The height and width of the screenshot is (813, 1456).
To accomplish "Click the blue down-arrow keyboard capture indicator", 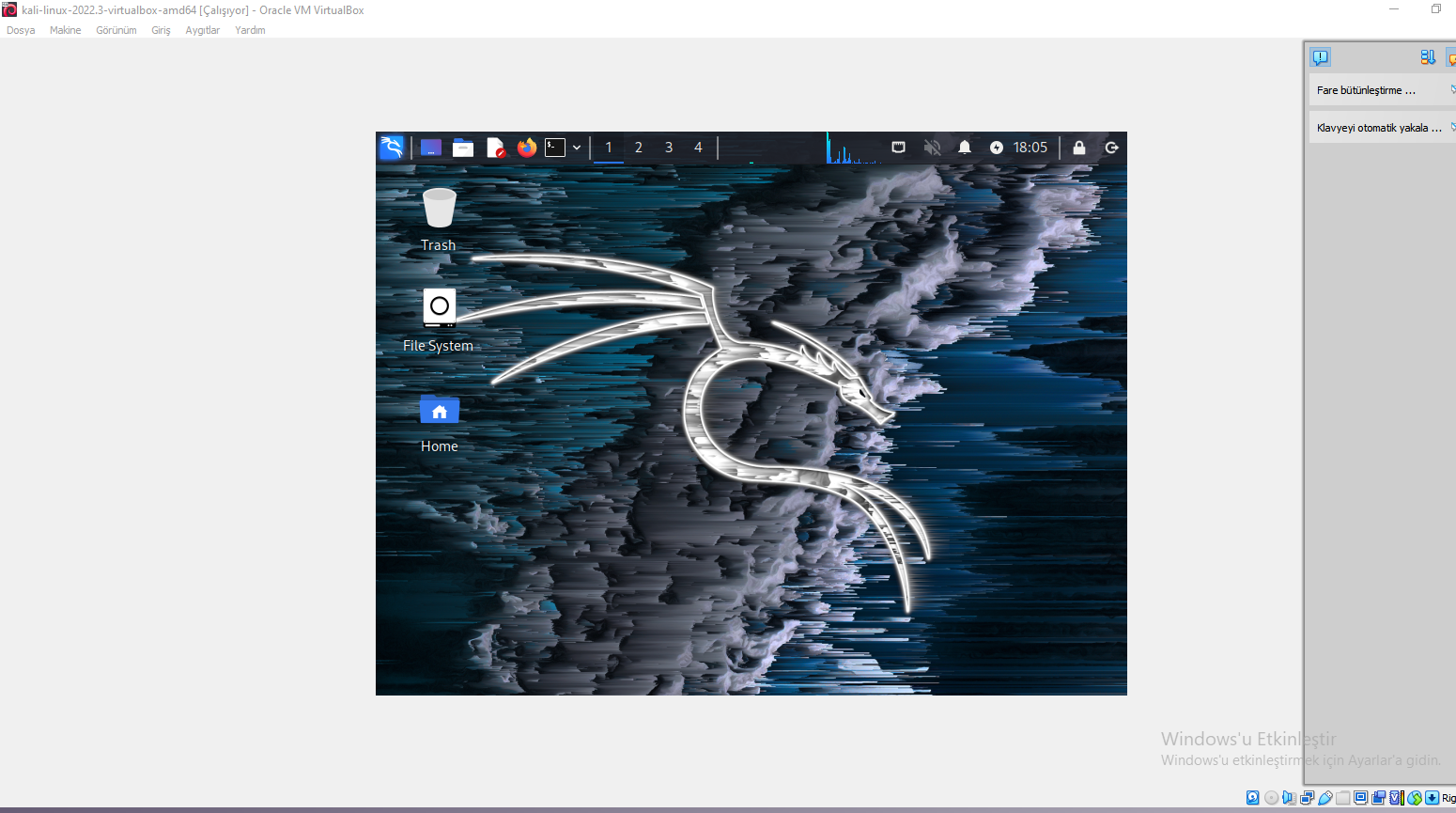I will (1433, 798).
